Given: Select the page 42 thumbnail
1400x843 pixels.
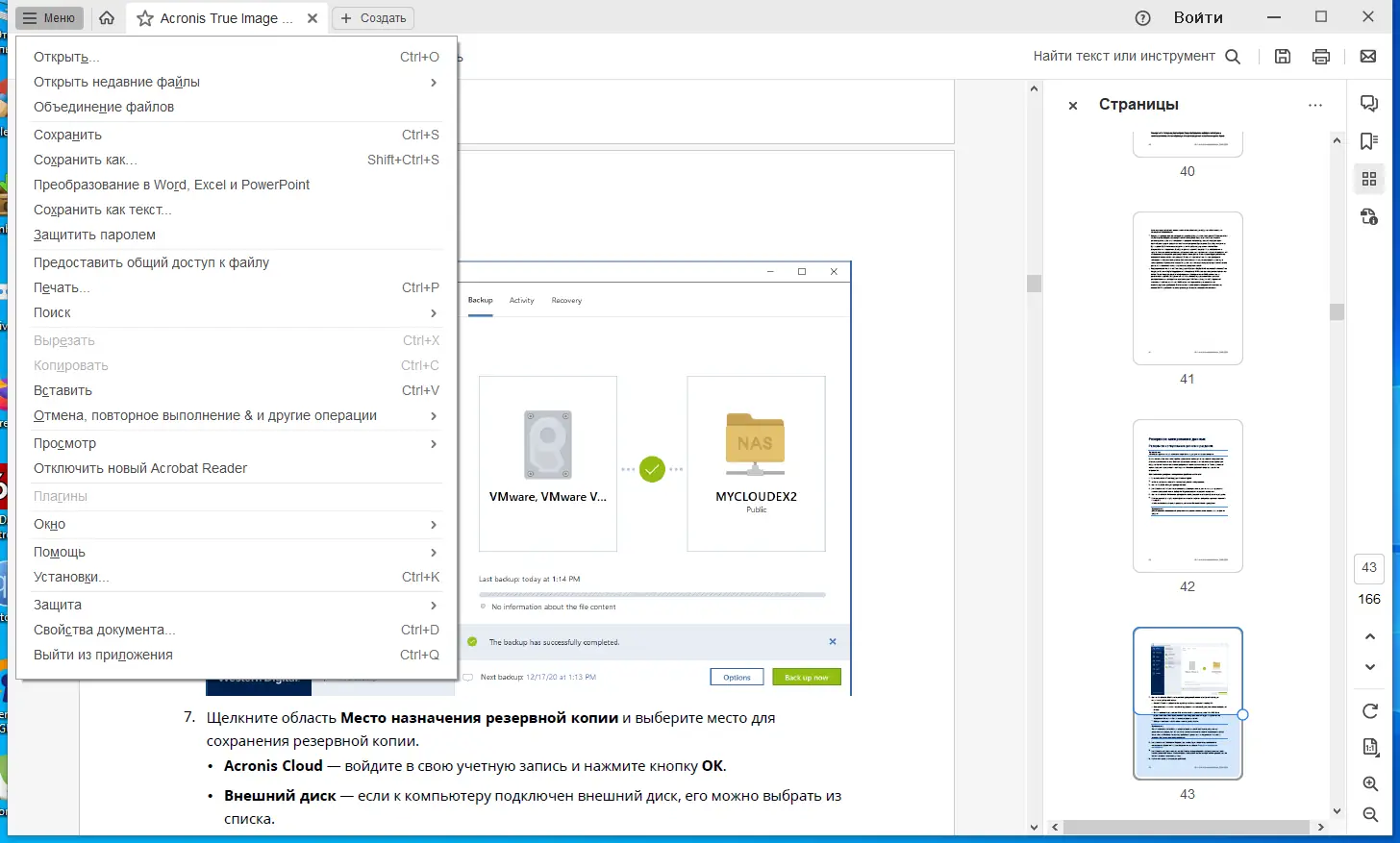Looking at the screenshot, I should click(x=1187, y=496).
